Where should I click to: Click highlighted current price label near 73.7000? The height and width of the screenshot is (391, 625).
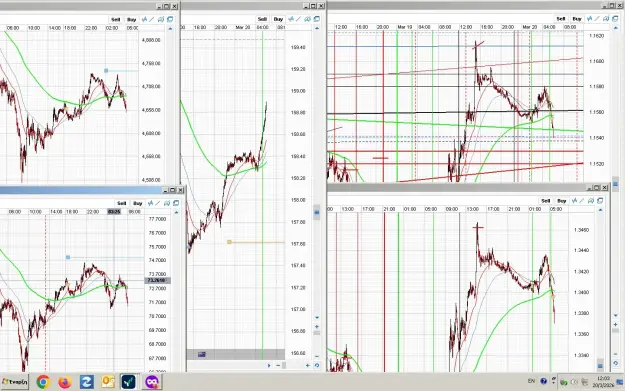pos(157,280)
